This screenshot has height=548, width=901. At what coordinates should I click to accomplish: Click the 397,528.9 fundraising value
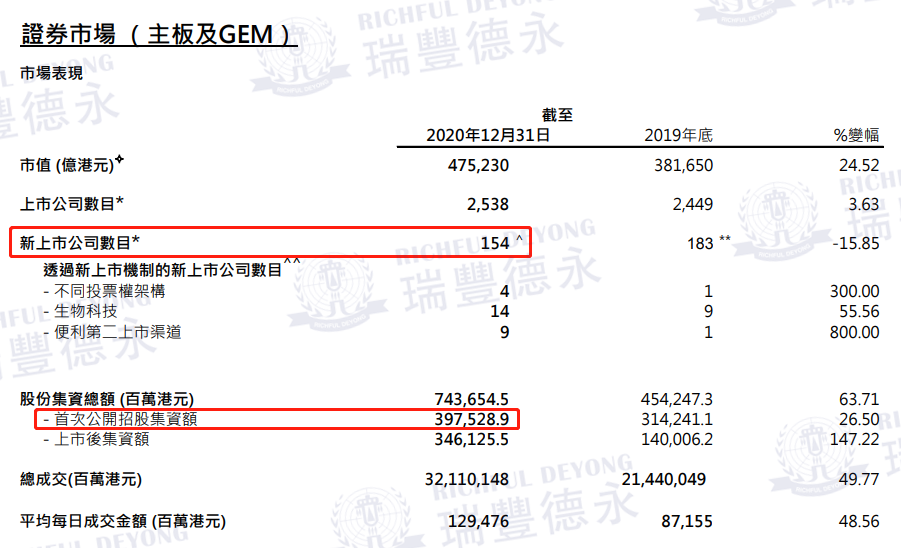470,419
